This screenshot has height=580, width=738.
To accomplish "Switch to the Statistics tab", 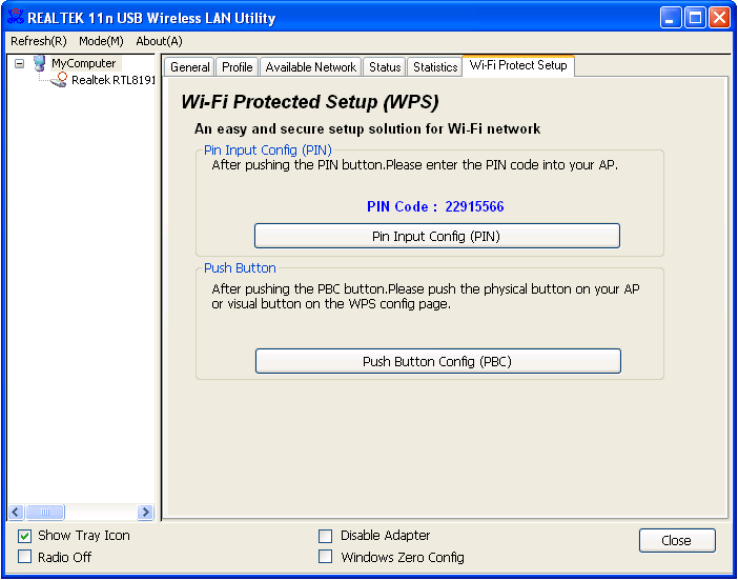I will pyautogui.click(x=435, y=67).
